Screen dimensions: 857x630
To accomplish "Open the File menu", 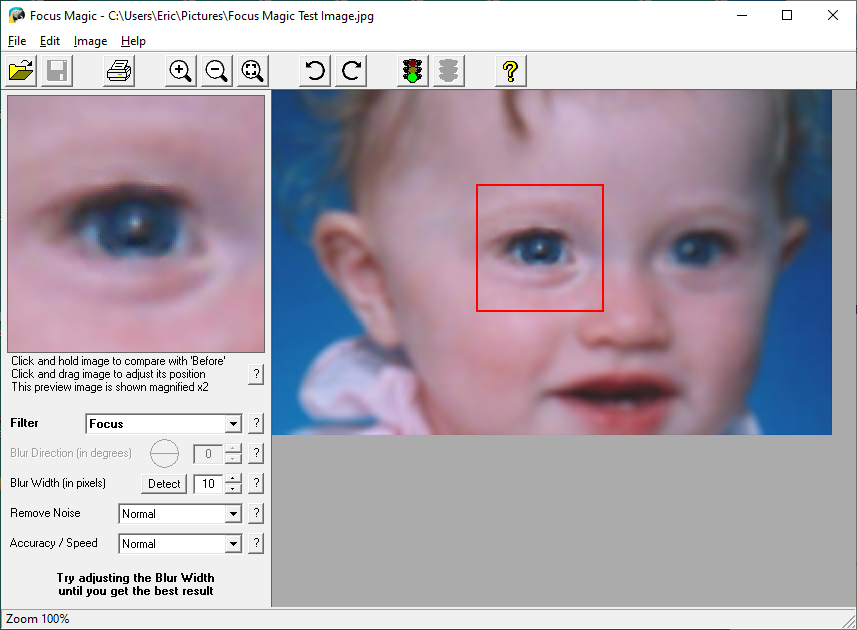I will tap(16, 41).
